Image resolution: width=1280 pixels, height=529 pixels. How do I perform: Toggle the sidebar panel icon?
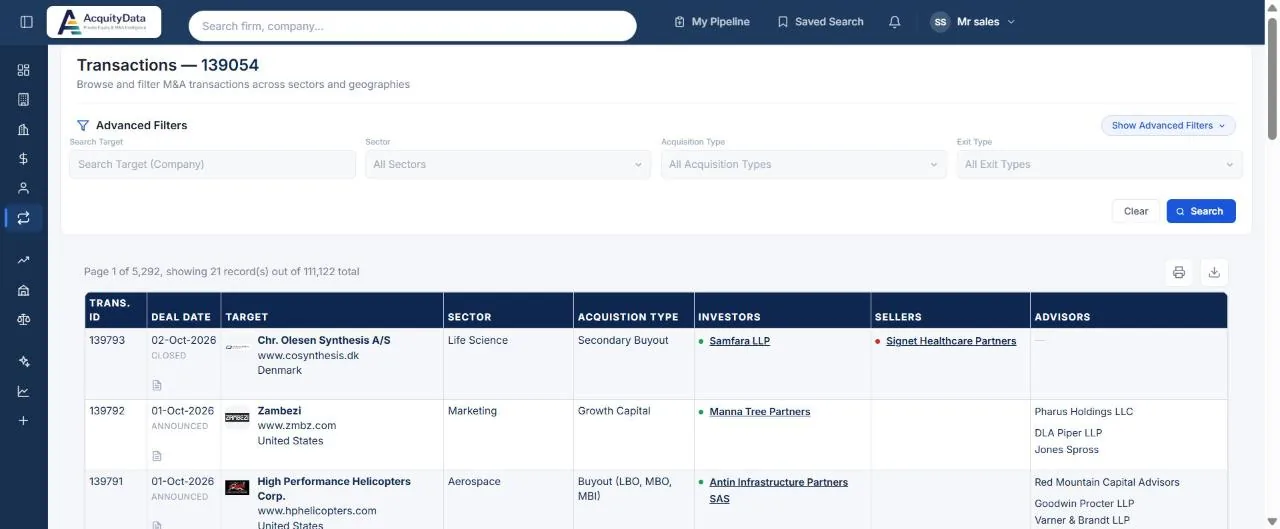coord(26,22)
